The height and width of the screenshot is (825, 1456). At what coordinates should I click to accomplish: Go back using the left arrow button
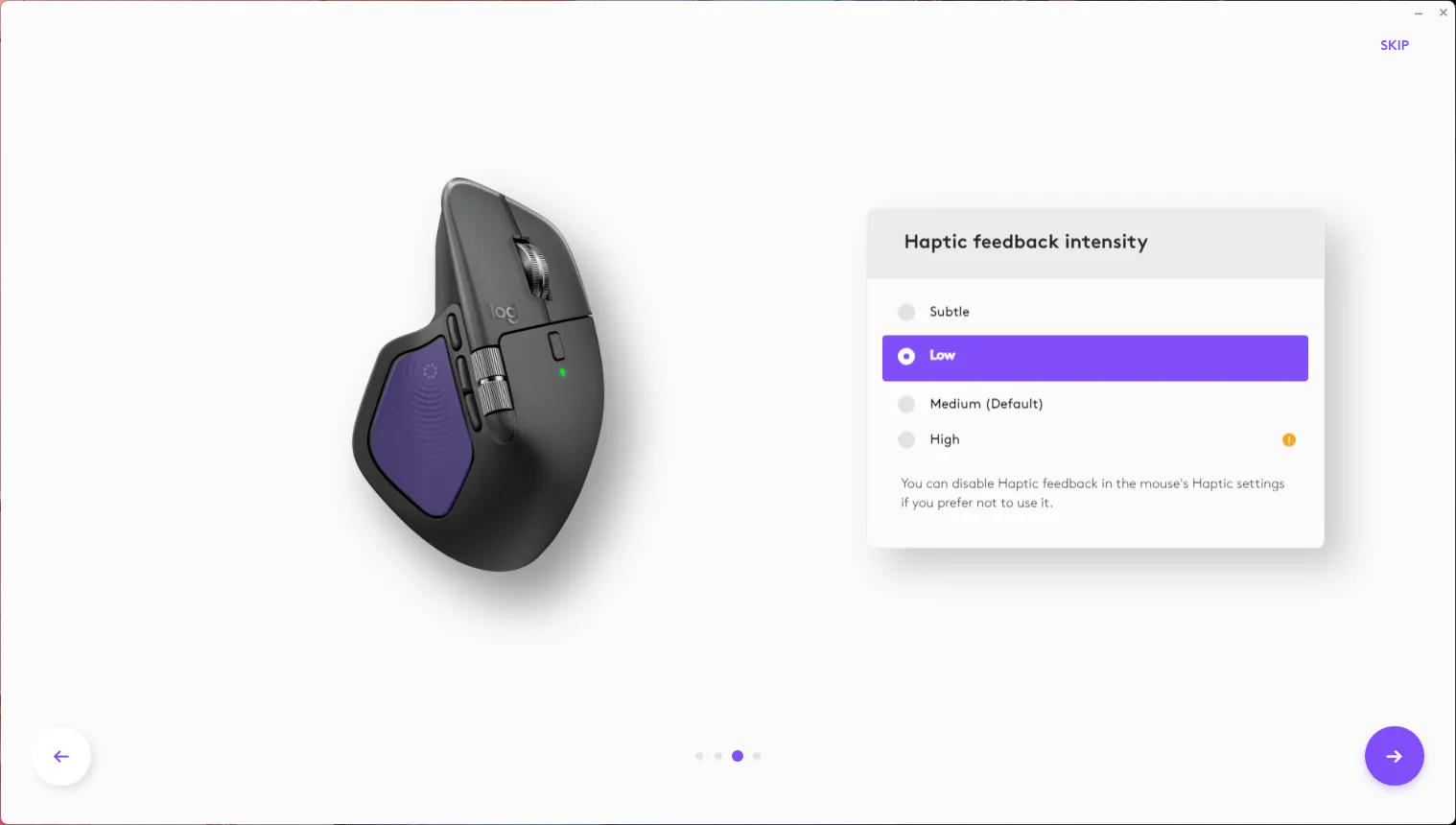point(61,756)
